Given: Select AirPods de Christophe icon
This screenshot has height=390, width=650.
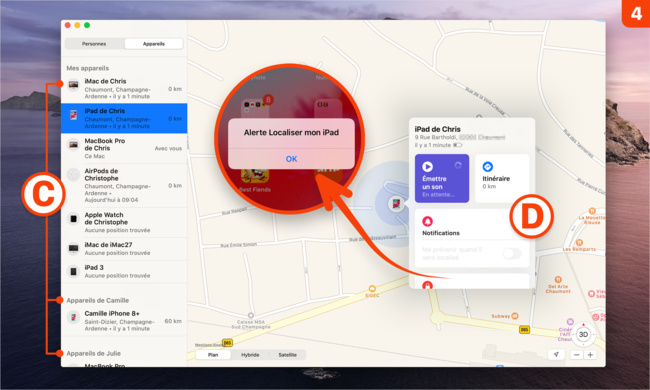Looking at the screenshot, I should [x=73, y=174].
